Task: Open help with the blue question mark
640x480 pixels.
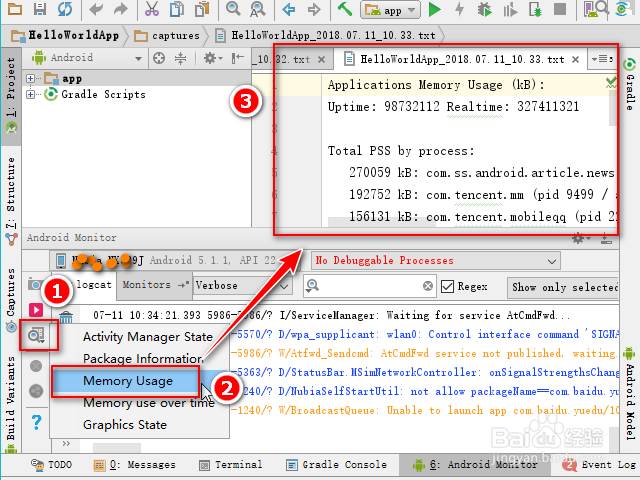Action: [x=36, y=422]
